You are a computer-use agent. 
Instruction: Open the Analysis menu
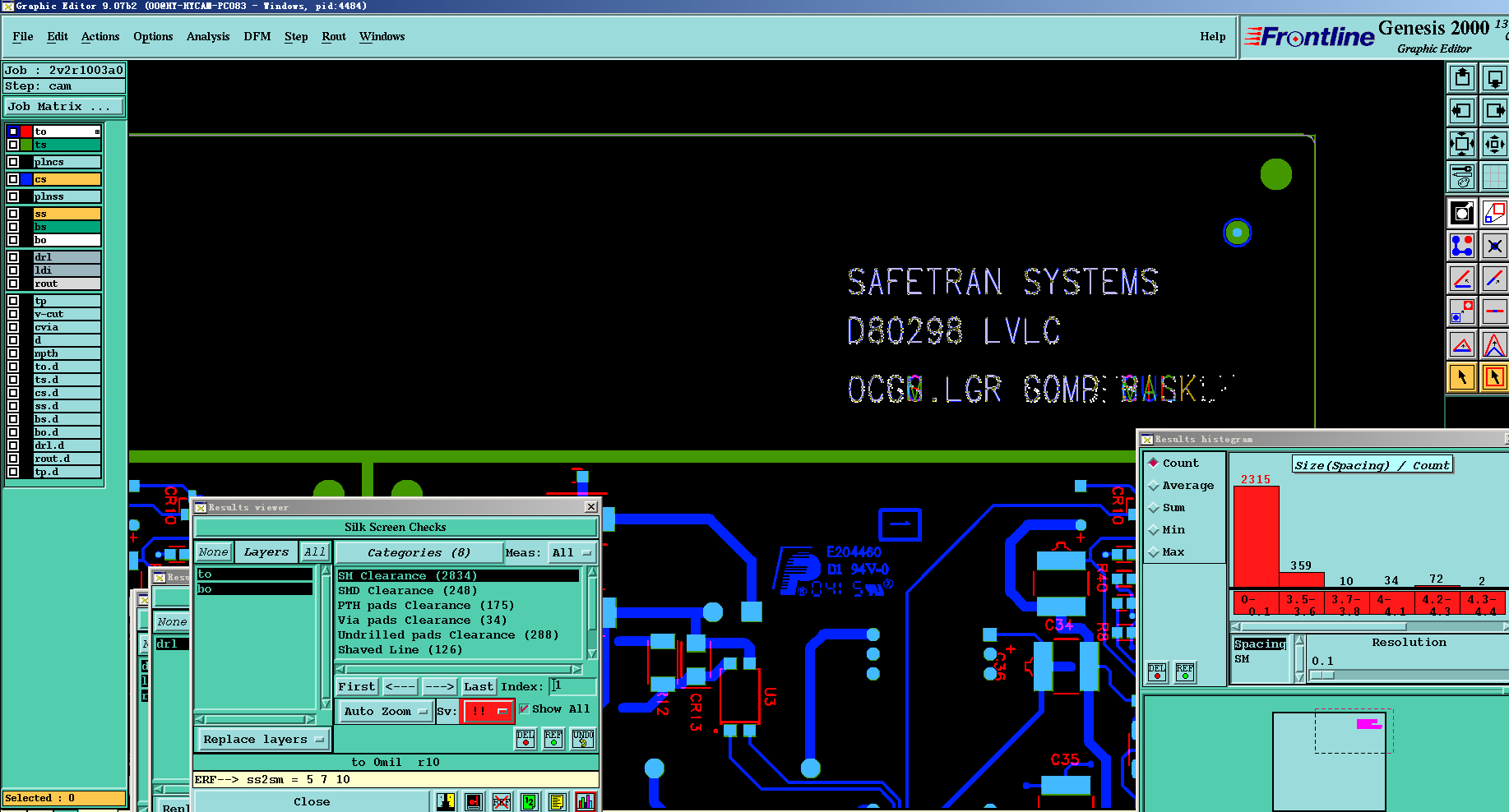click(208, 36)
